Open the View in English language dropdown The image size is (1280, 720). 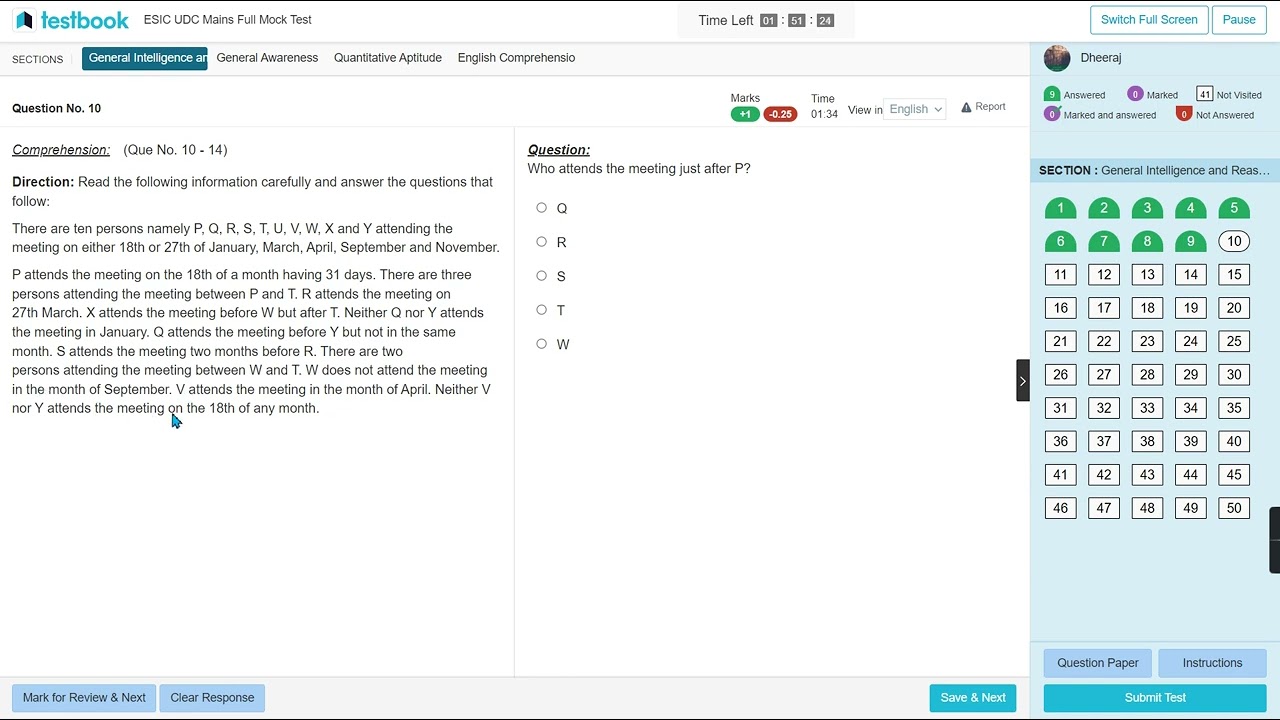click(x=915, y=109)
